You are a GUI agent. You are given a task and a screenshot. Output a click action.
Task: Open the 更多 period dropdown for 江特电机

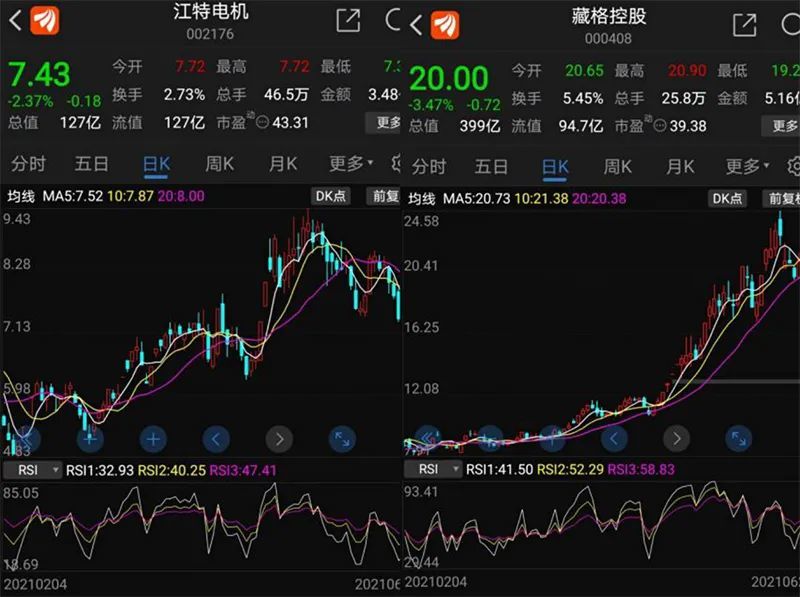pos(351,164)
